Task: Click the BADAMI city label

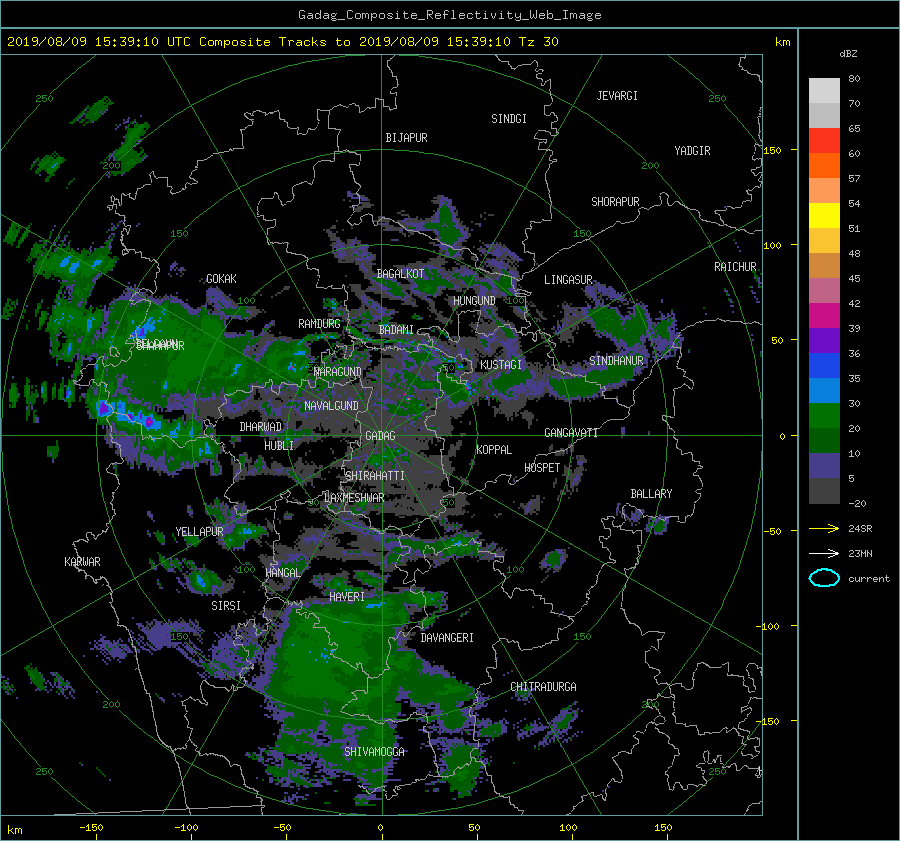Action: click(396, 330)
